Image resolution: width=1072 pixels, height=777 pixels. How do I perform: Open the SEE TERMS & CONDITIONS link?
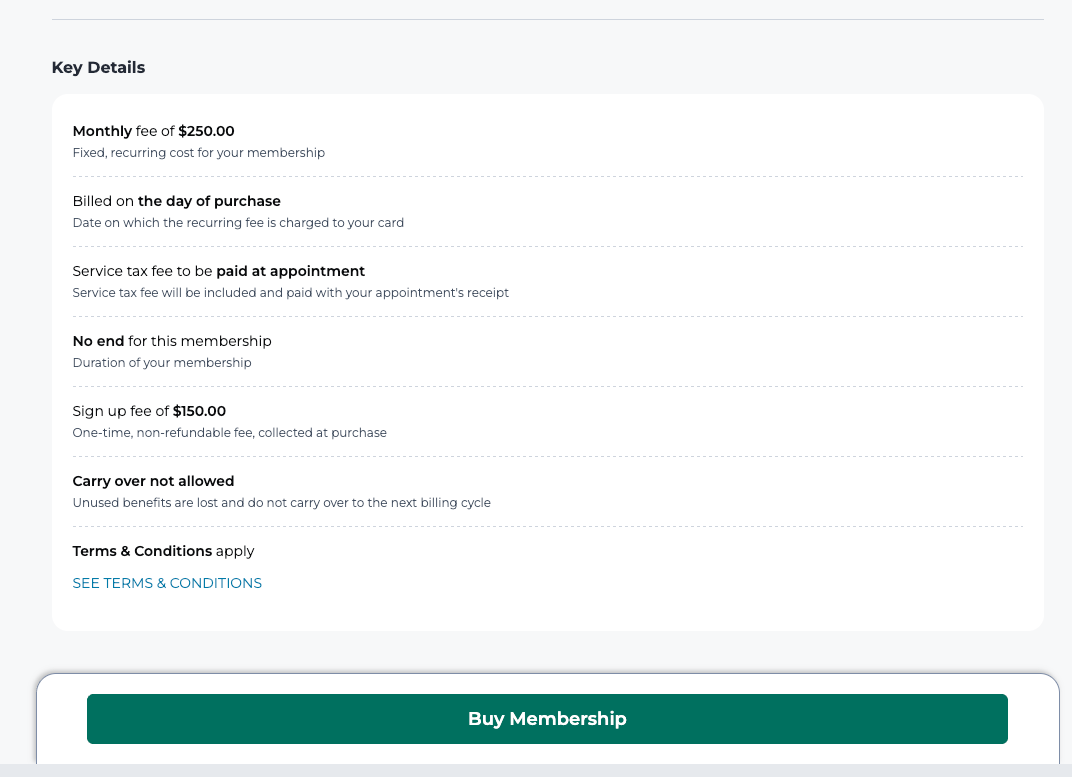(x=167, y=583)
